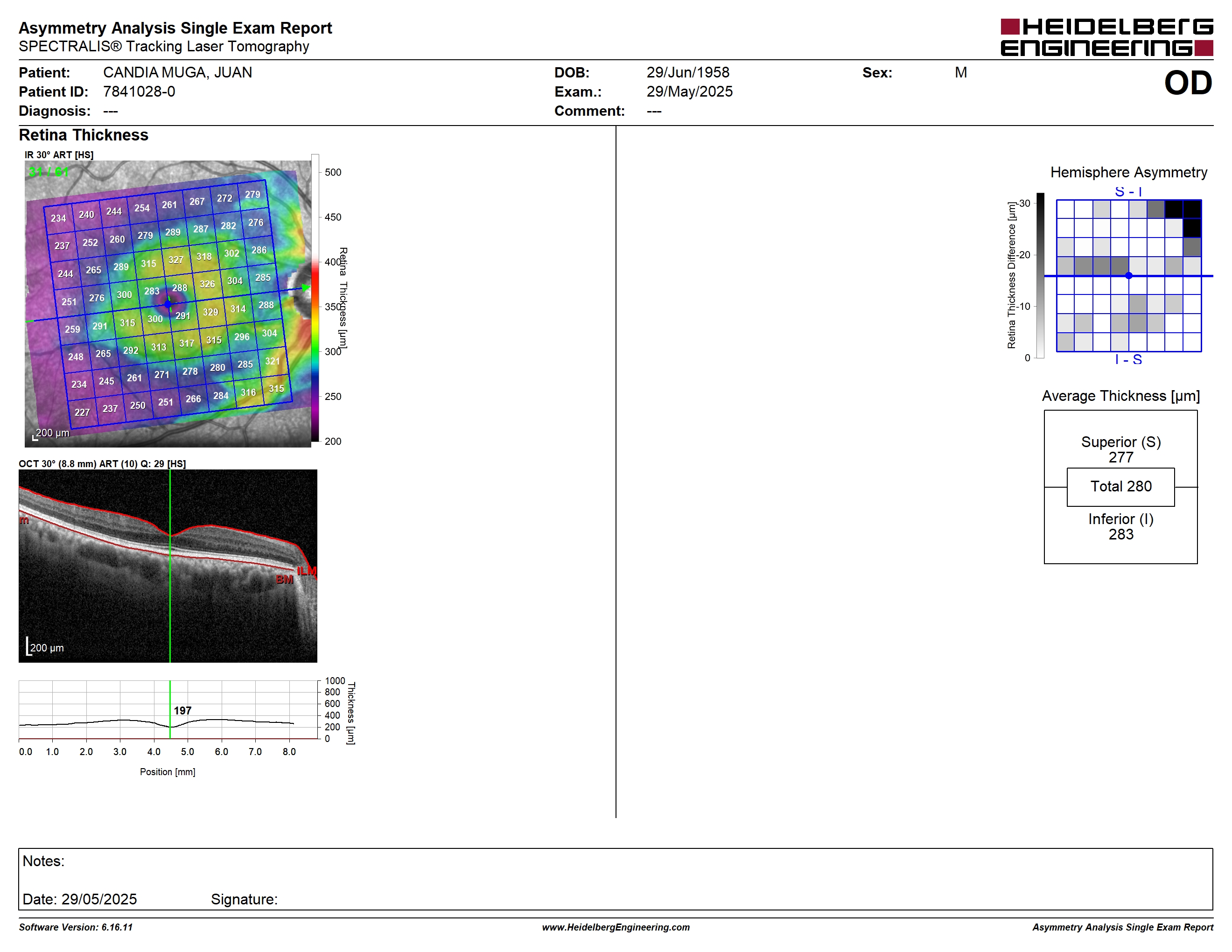The width and height of the screenshot is (1232, 952).
Task: Click thickness grid cell 267
Action: point(197,201)
